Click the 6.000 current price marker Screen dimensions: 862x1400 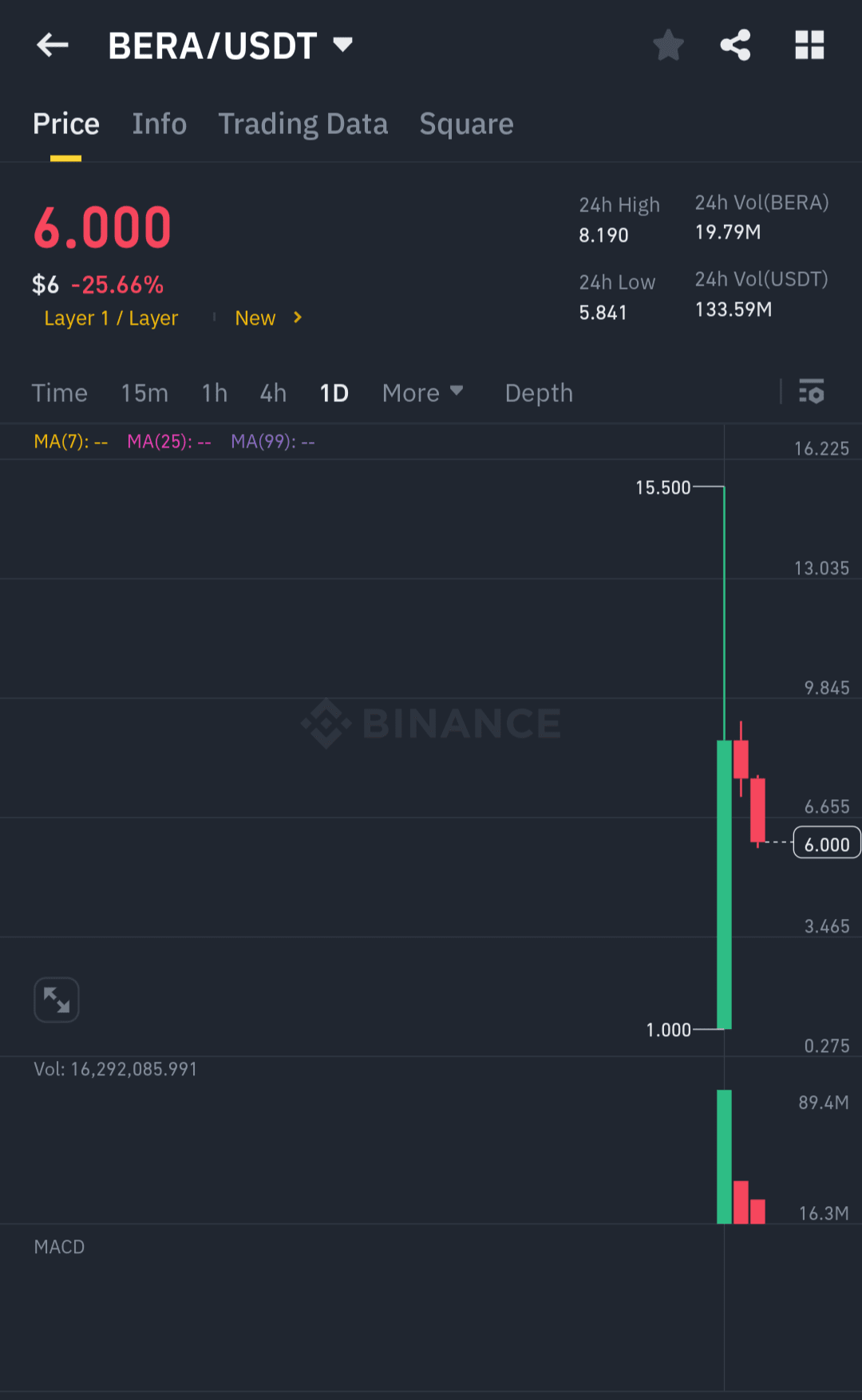827,843
